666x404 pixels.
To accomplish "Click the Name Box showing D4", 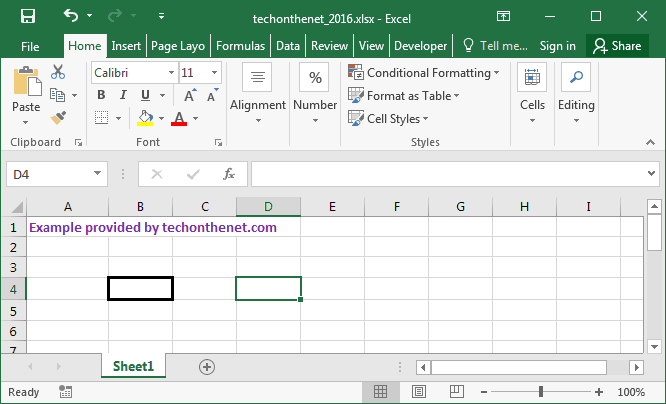I will click(x=49, y=174).
